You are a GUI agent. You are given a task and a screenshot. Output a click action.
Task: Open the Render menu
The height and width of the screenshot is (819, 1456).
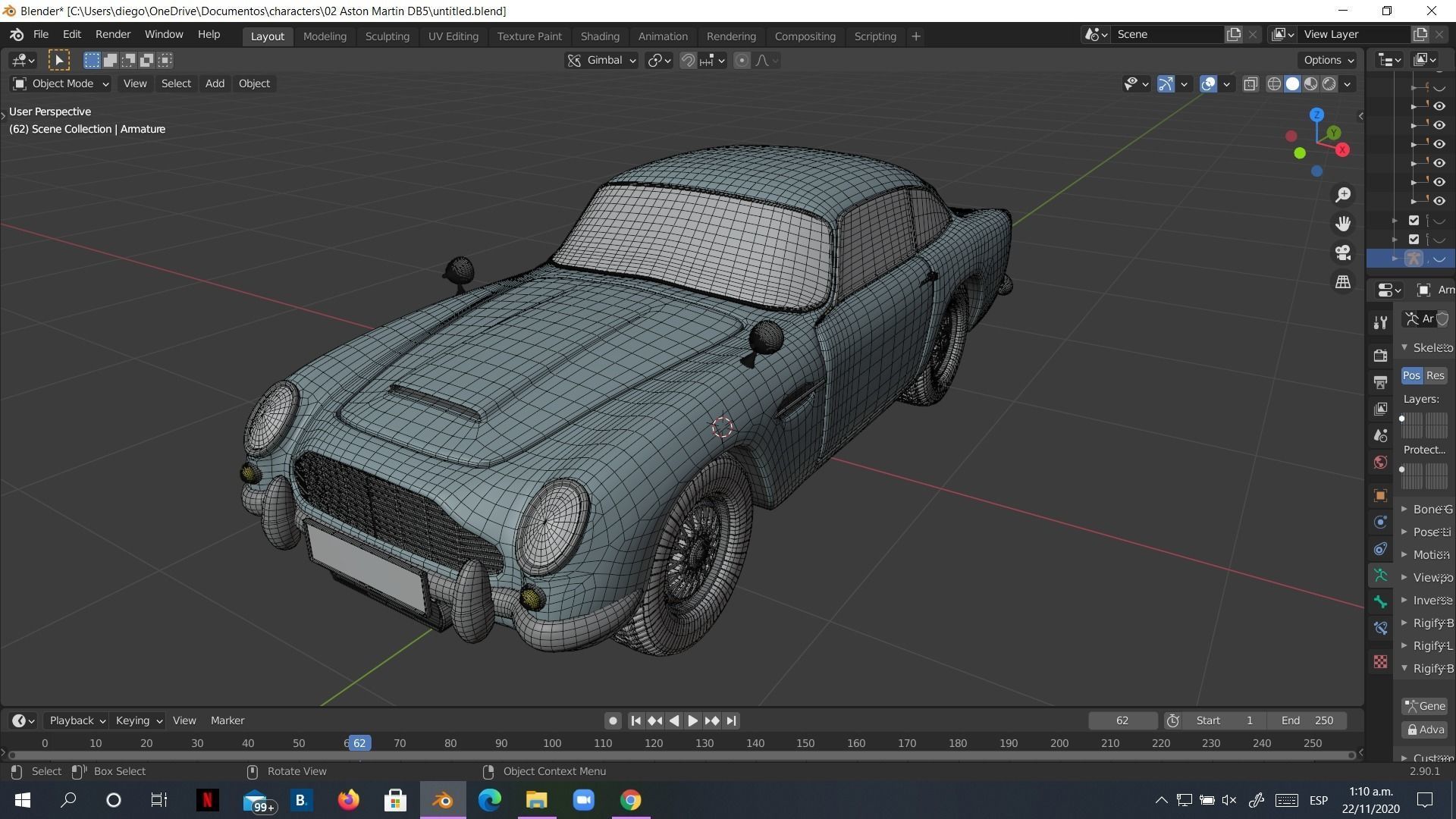113,35
